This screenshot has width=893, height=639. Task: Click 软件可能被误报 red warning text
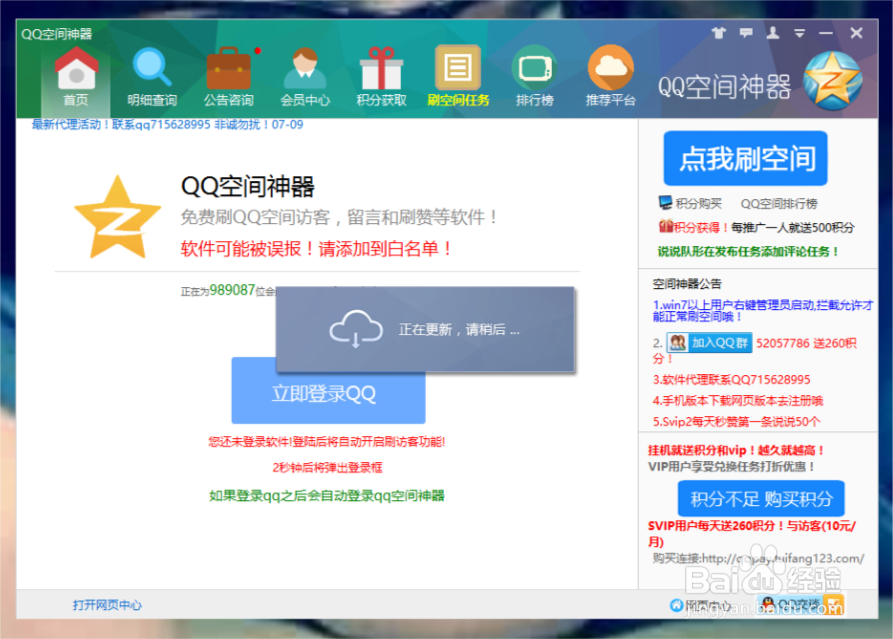[x=317, y=249]
